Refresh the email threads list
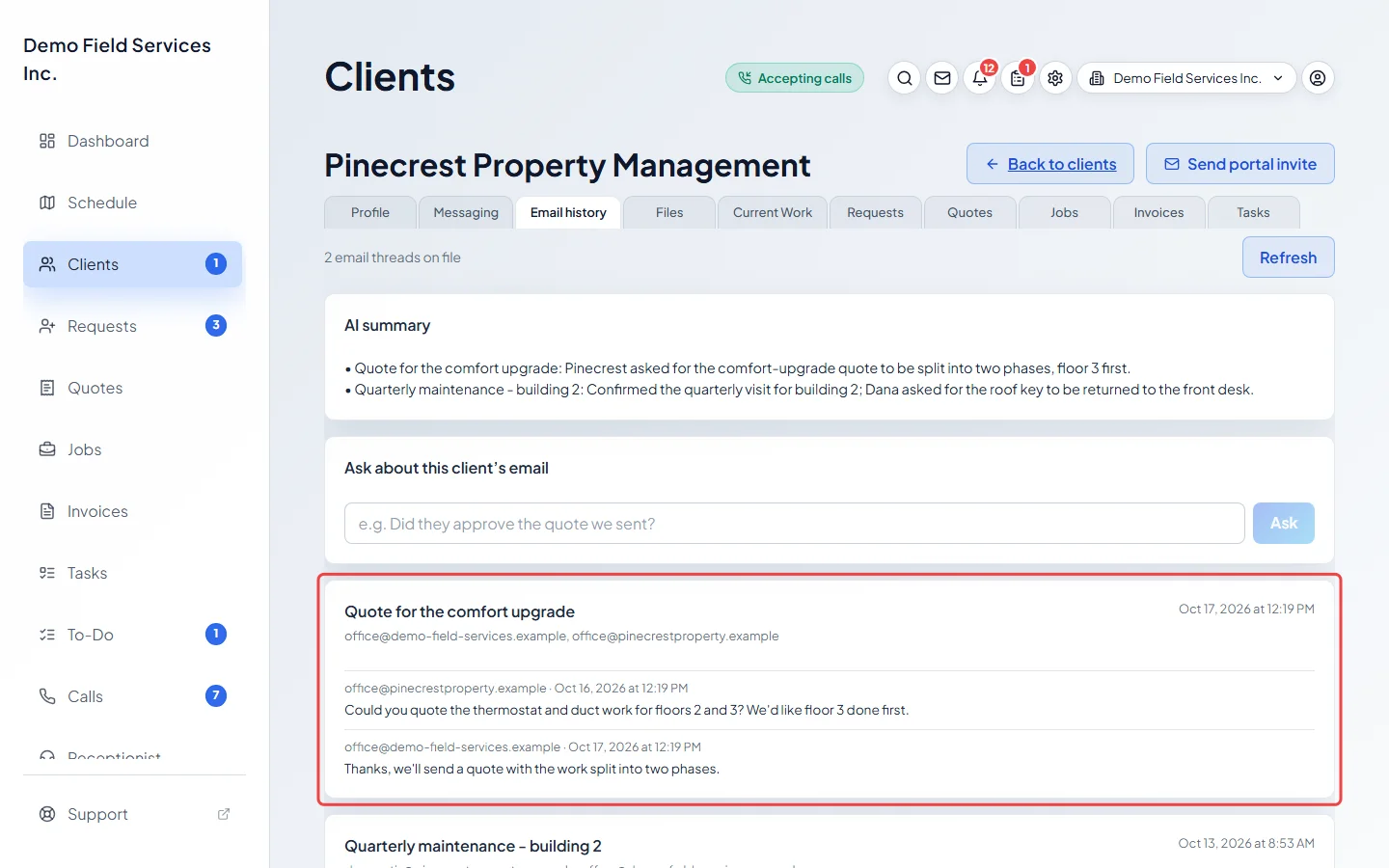Image resolution: width=1389 pixels, height=868 pixels. (1289, 258)
